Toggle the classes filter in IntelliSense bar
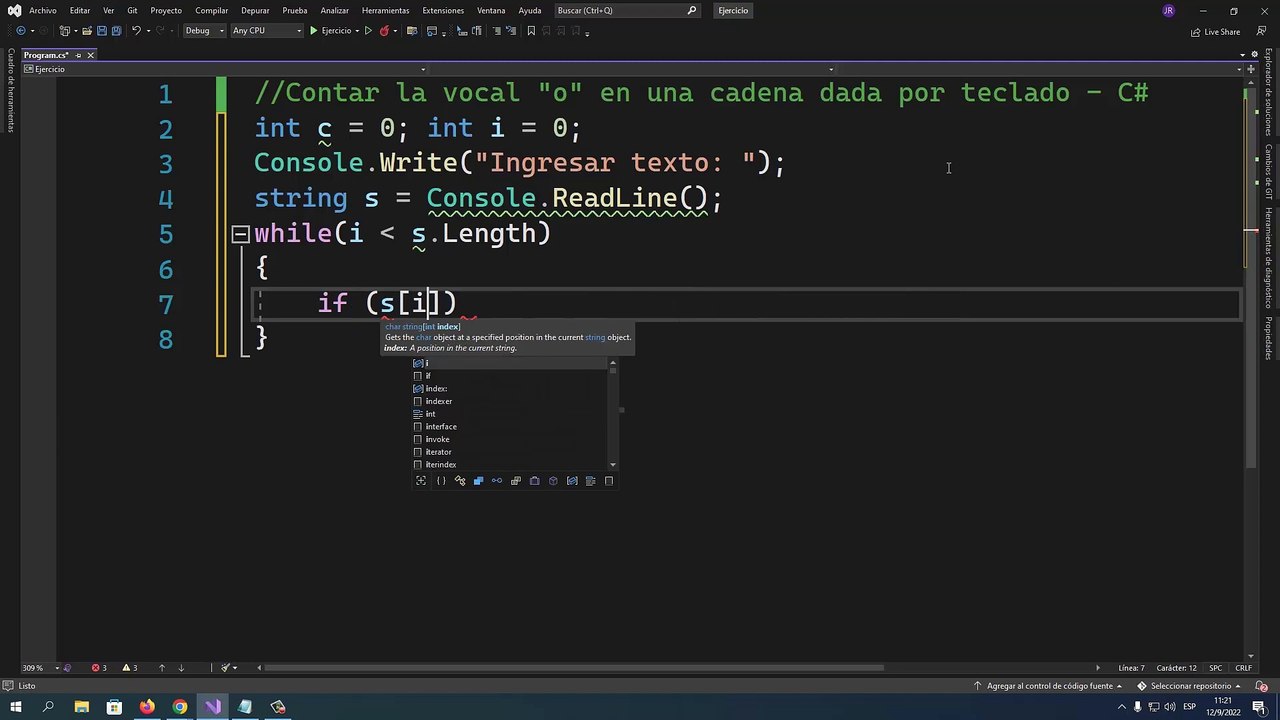Image resolution: width=1280 pixels, height=720 pixels. [x=460, y=481]
